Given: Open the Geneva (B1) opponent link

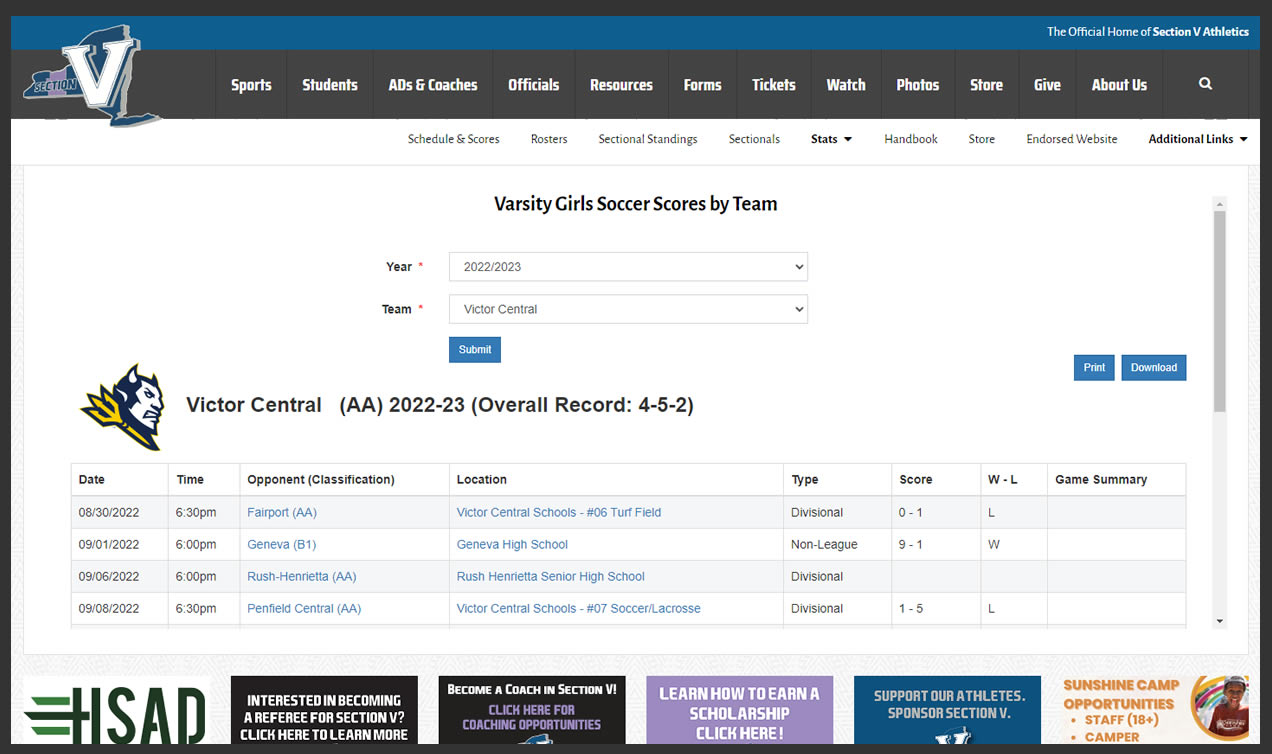Looking at the screenshot, I should pyautogui.click(x=282, y=544).
